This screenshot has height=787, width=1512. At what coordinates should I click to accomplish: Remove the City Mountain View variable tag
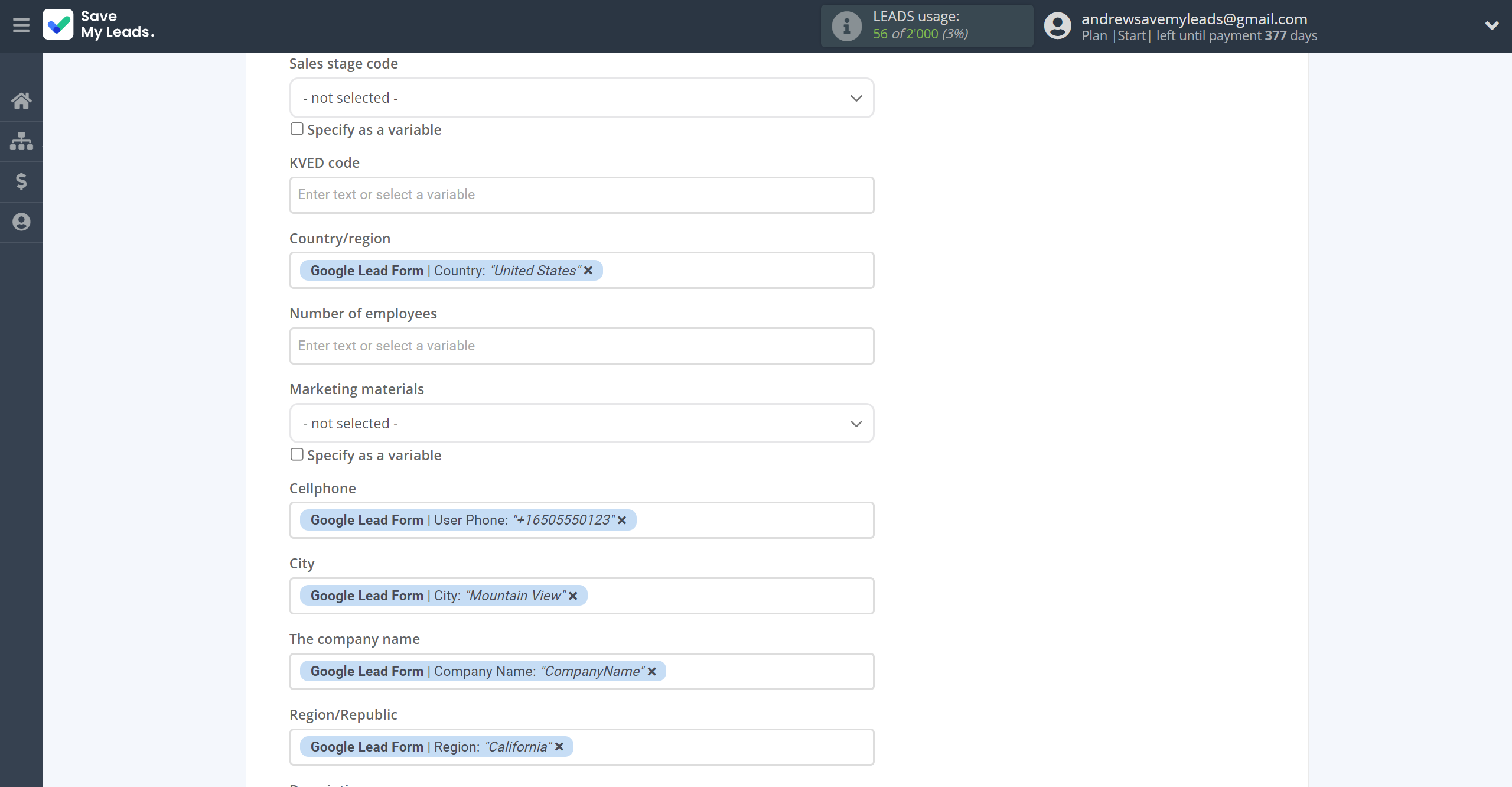pos(573,596)
